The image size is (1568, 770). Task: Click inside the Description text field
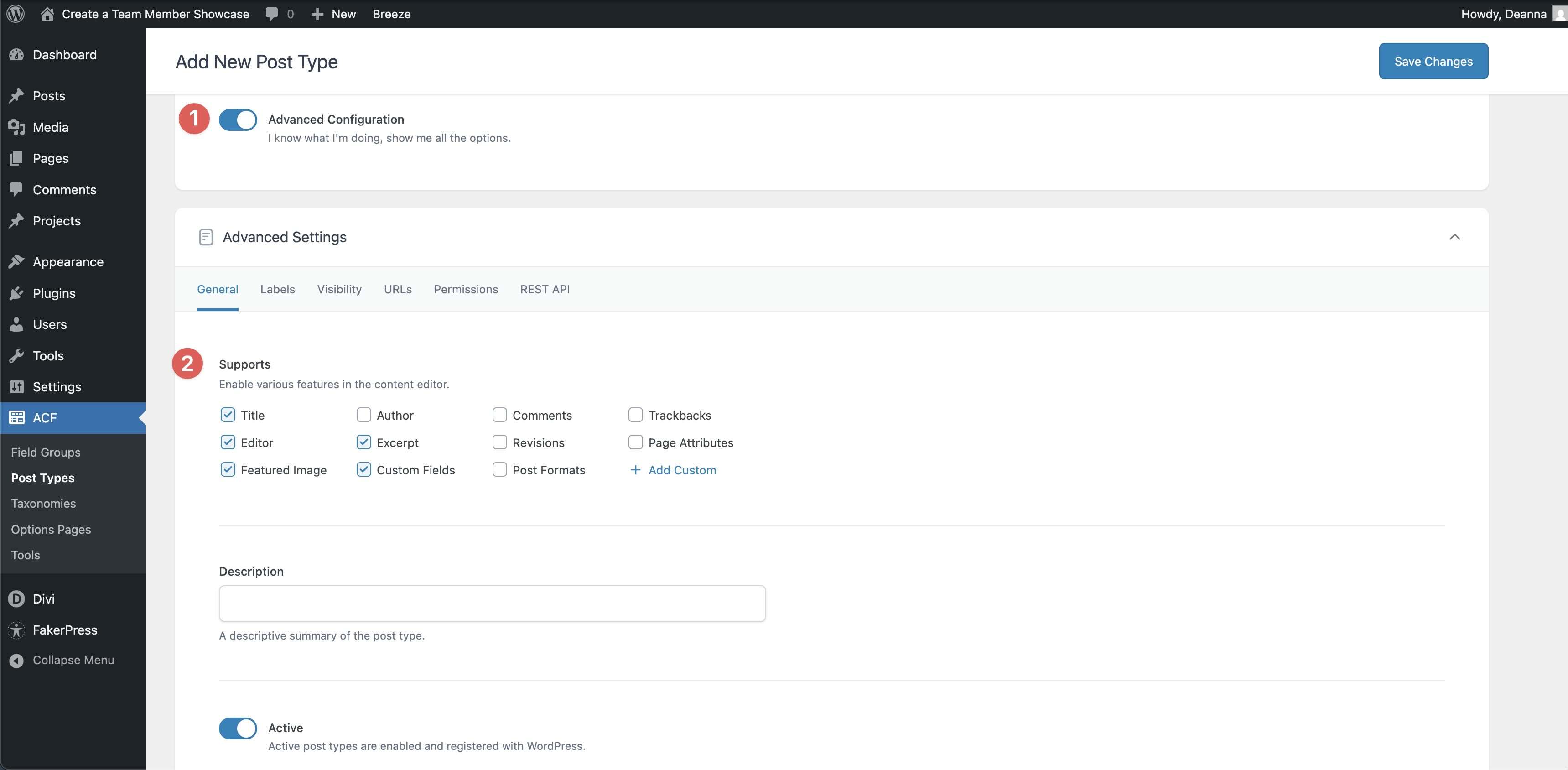click(492, 603)
